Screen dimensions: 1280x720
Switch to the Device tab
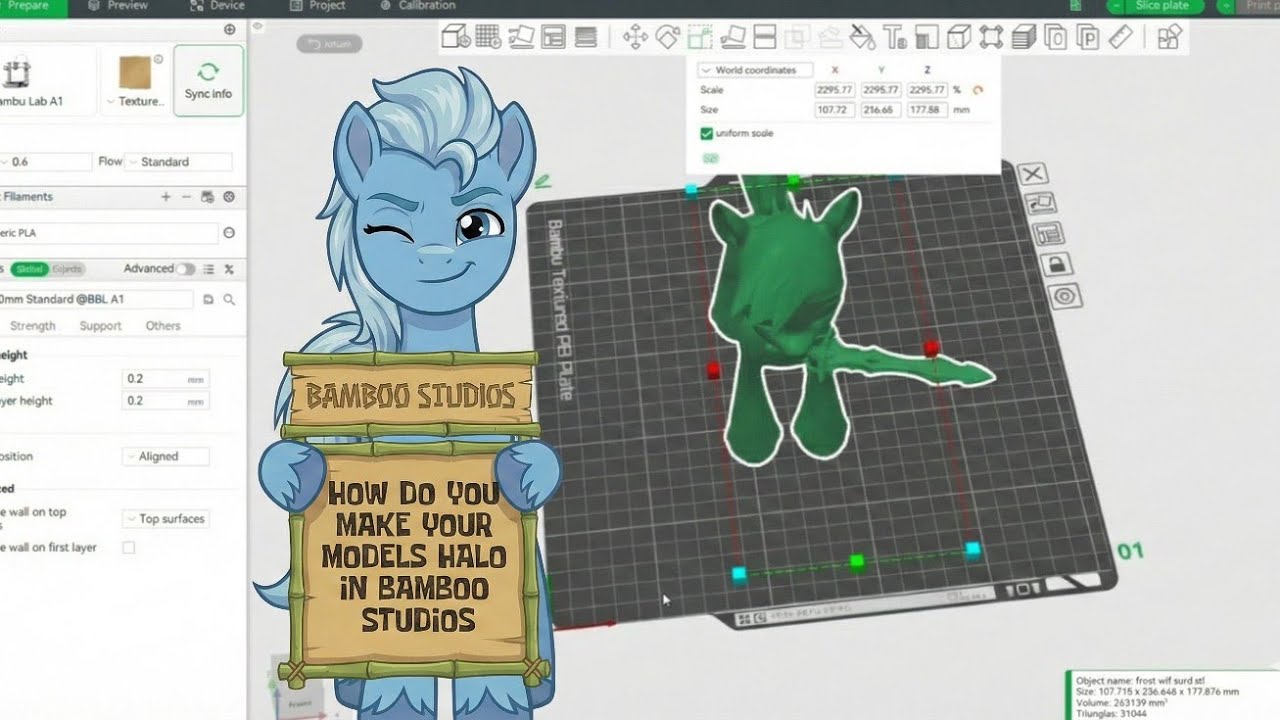217,6
